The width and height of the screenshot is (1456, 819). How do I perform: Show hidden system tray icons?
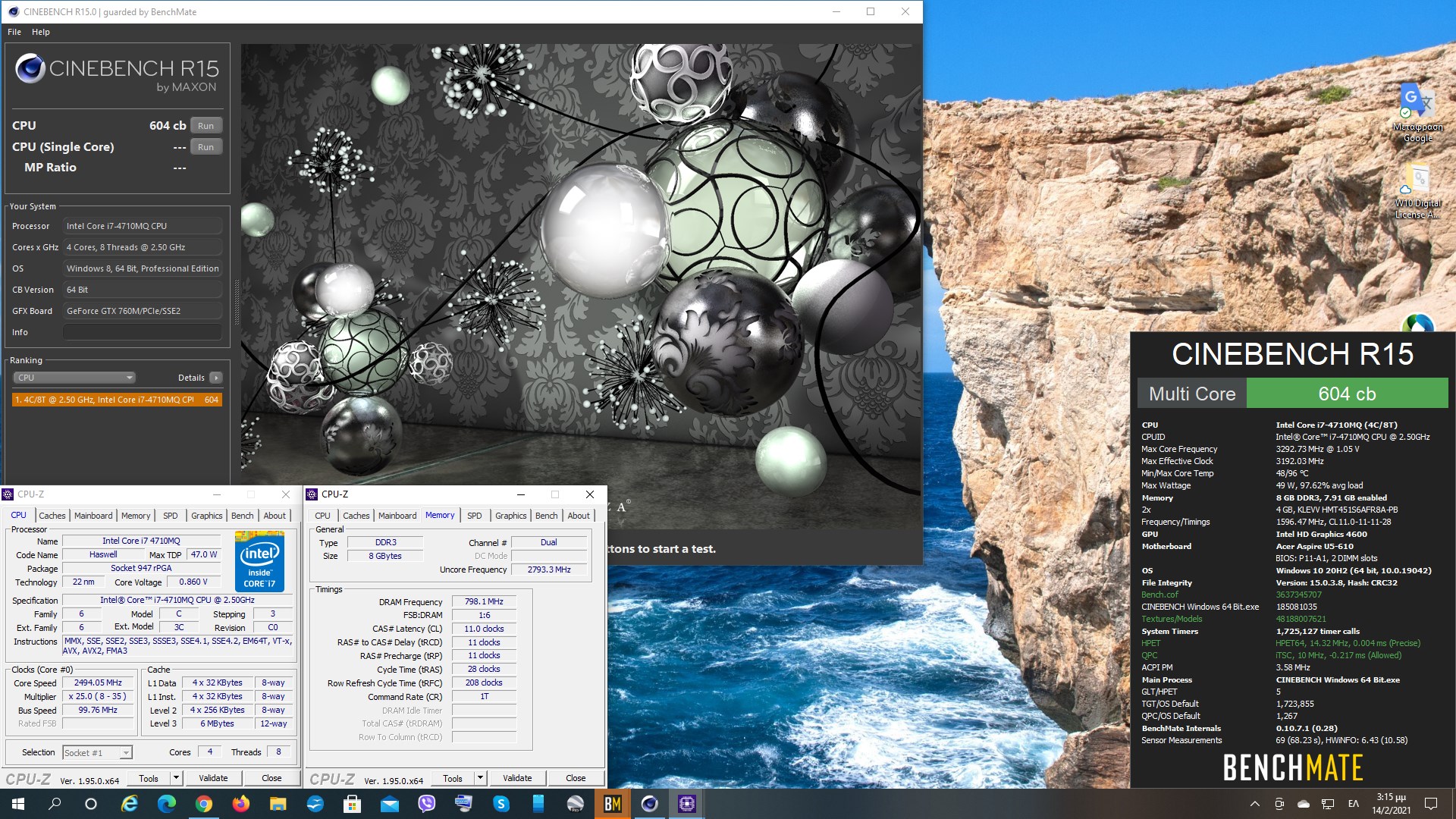click(1255, 804)
